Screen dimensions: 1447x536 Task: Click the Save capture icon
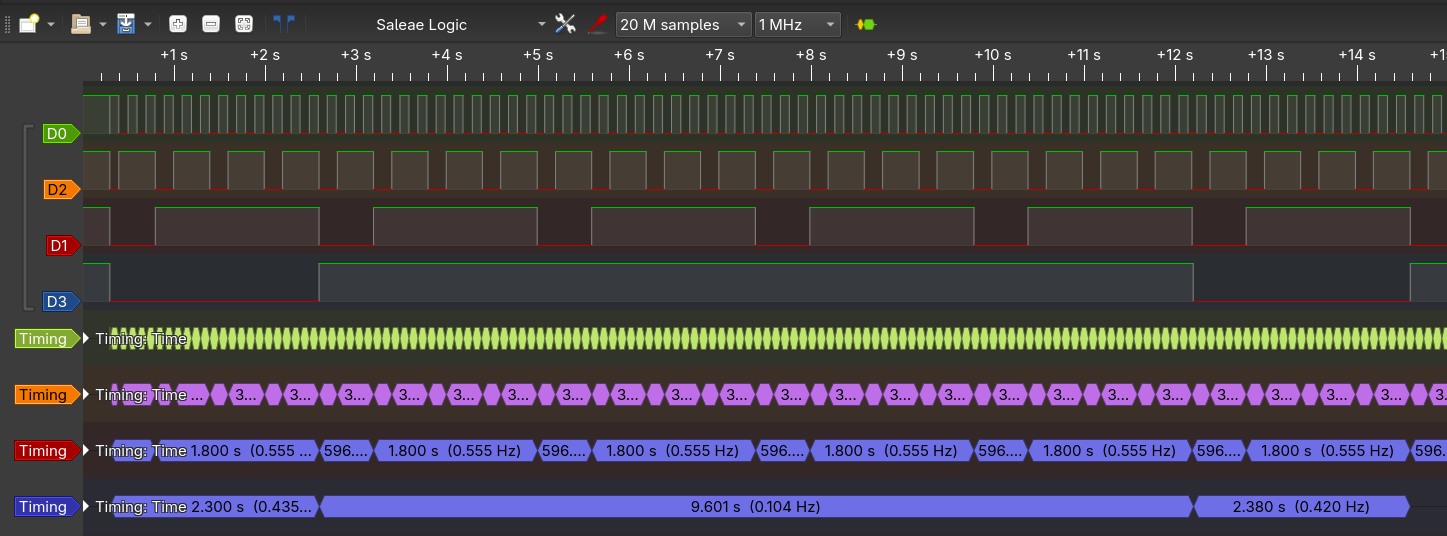pos(126,24)
